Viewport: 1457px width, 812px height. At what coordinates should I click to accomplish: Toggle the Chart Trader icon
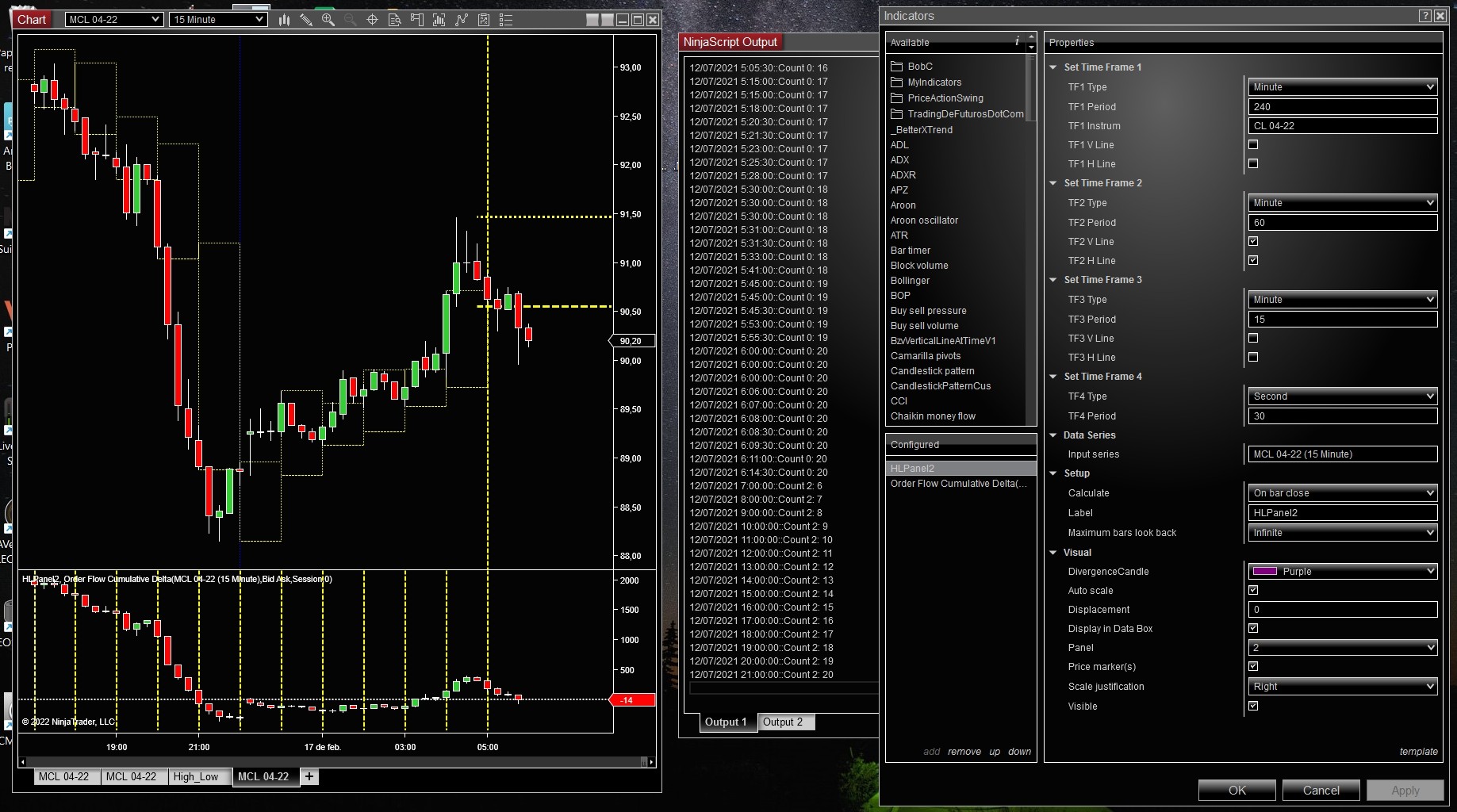point(417,20)
